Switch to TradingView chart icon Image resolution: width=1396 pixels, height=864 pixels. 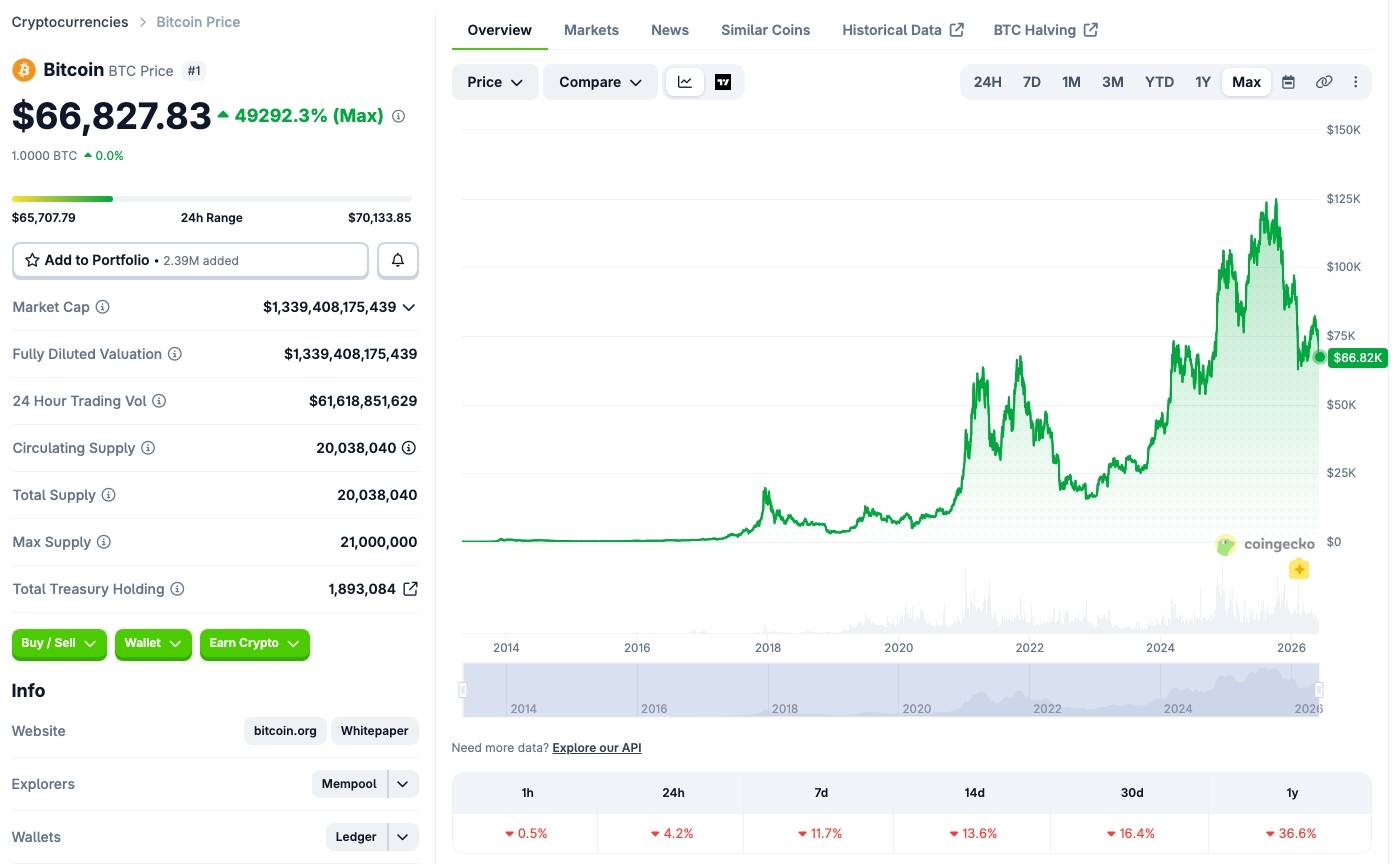click(723, 82)
